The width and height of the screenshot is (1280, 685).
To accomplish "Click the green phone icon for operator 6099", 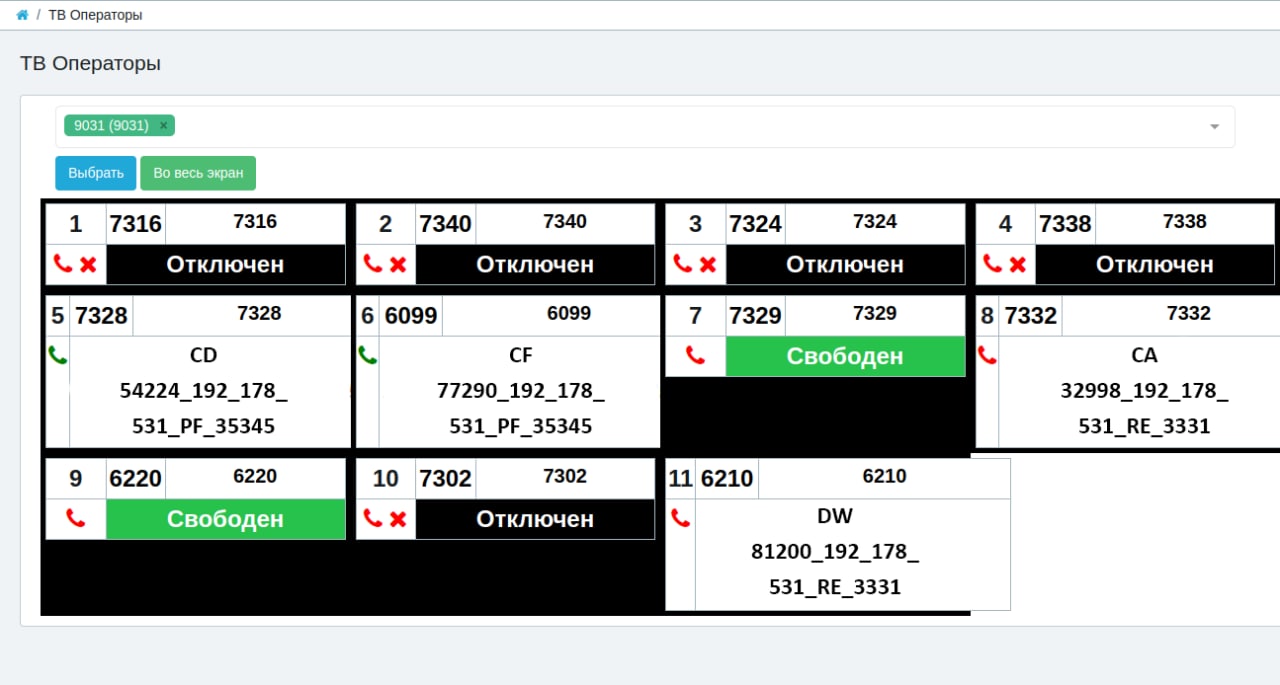I will tap(368, 354).
